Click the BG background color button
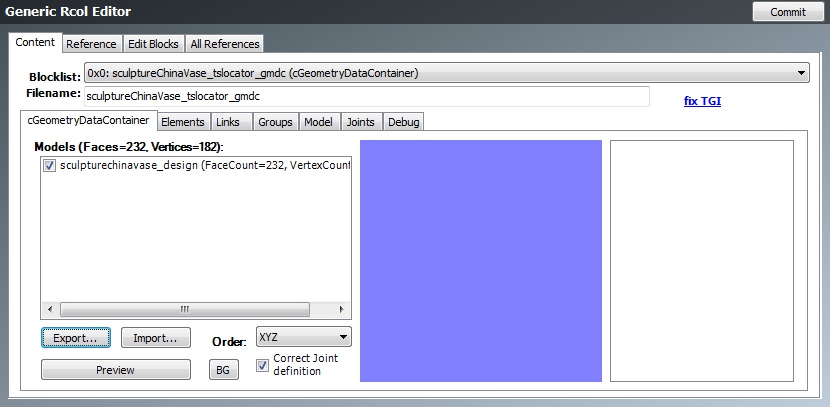Viewport: 830px width, 407px height. click(223, 370)
